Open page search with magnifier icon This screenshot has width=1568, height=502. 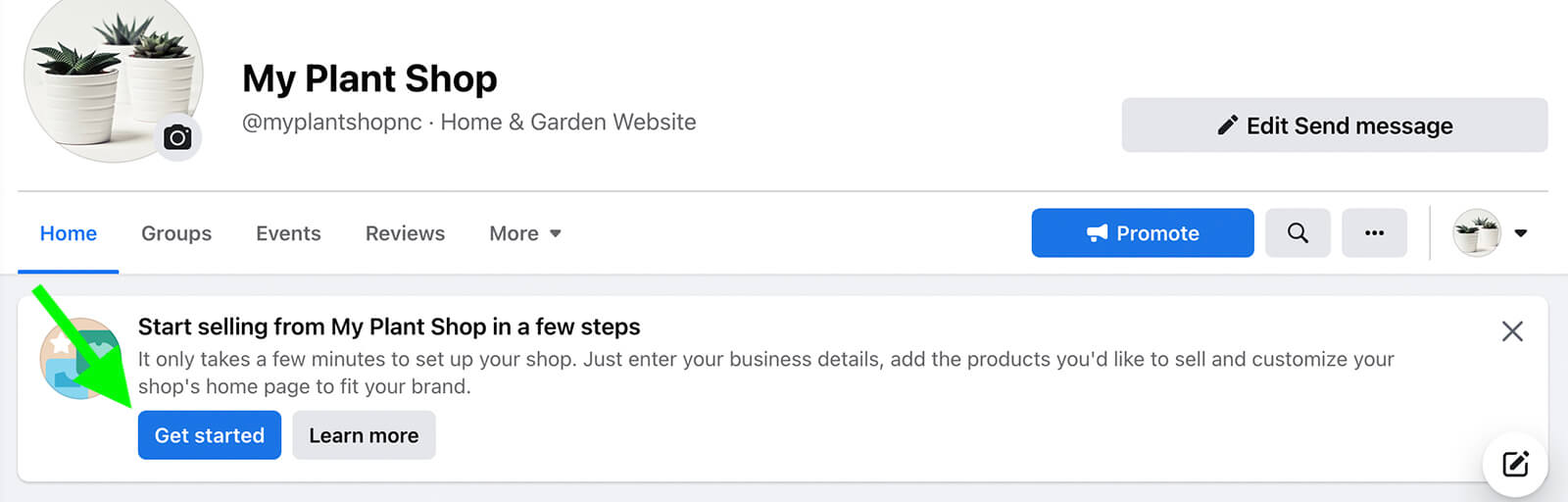(1298, 233)
